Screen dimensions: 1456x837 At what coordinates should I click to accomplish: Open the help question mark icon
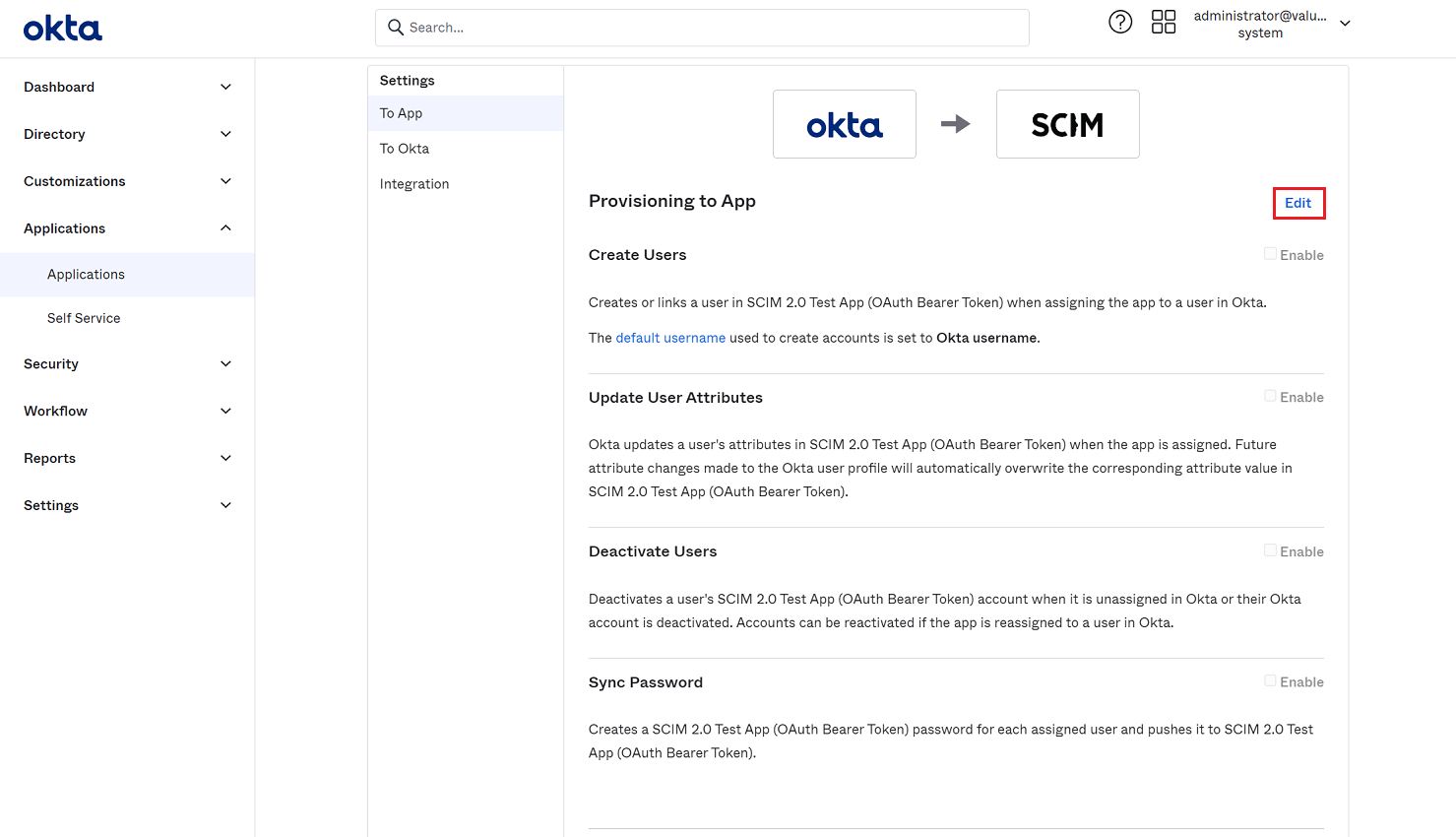pos(1120,22)
